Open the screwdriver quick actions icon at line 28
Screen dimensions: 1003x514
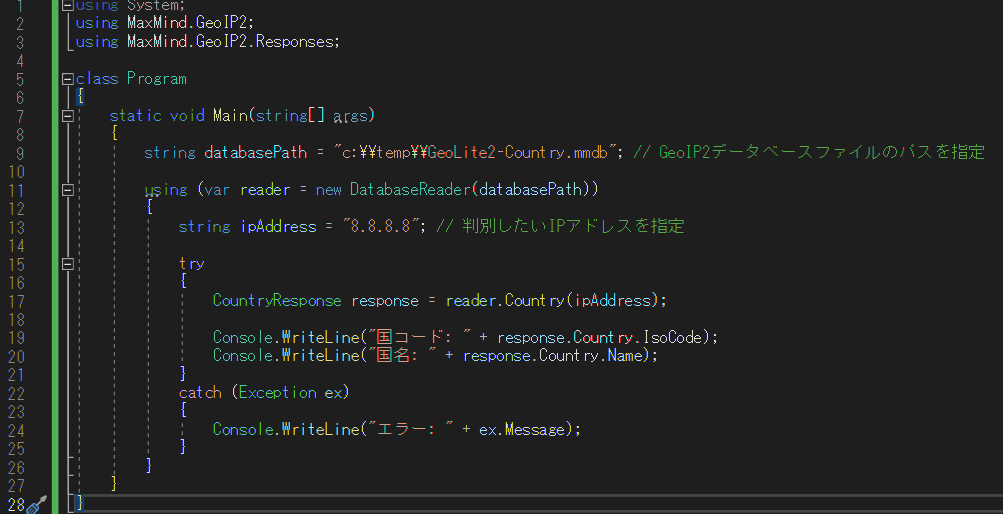(37, 504)
